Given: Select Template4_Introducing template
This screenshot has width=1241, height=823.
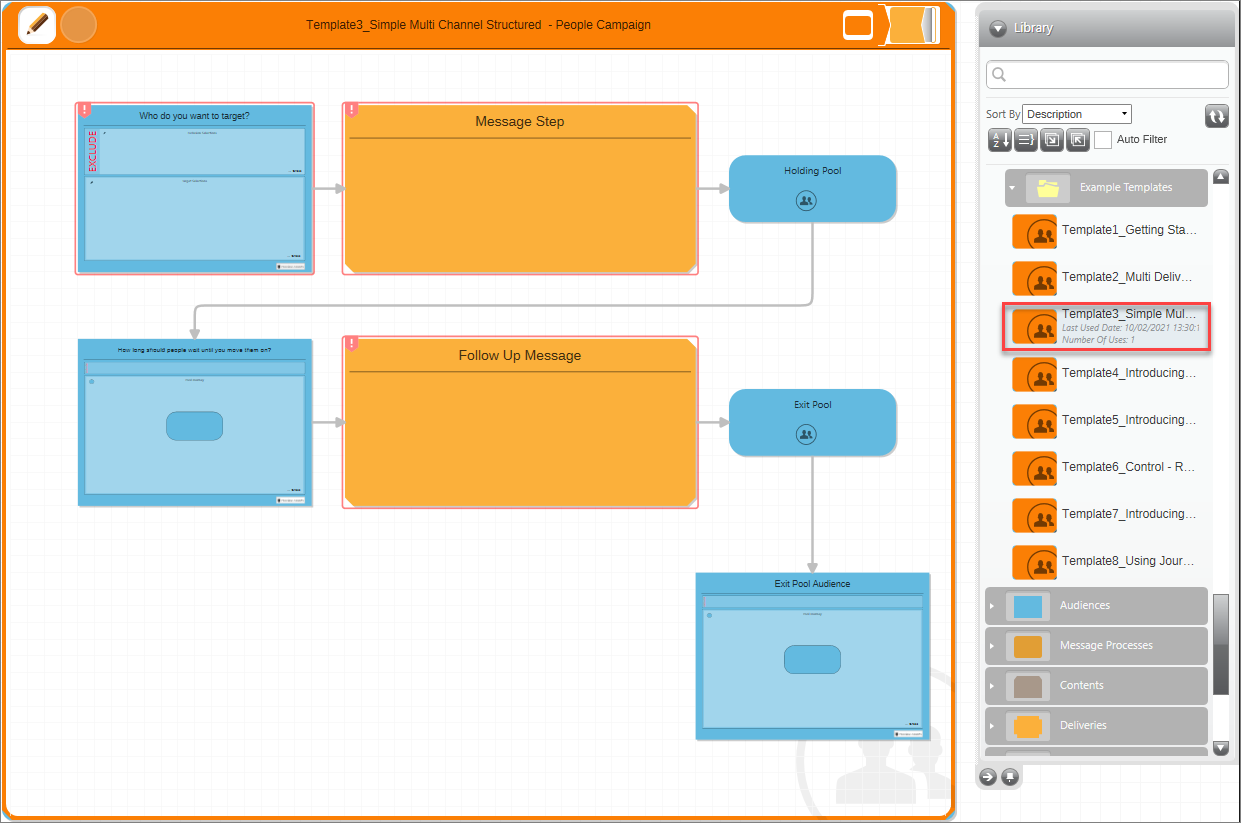Looking at the screenshot, I should (x=1106, y=373).
